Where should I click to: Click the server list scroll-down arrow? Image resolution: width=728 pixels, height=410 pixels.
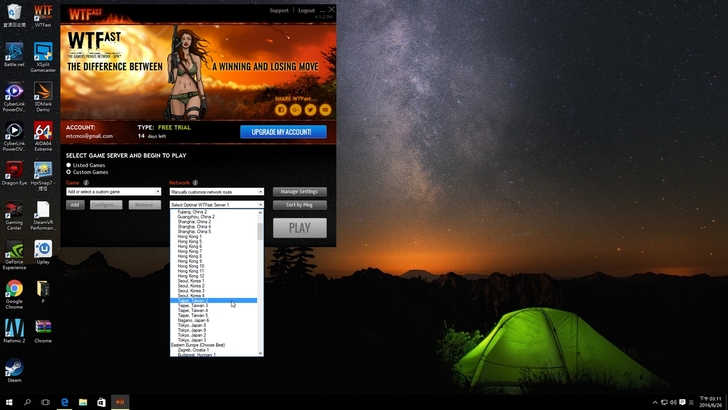point(260,353)
